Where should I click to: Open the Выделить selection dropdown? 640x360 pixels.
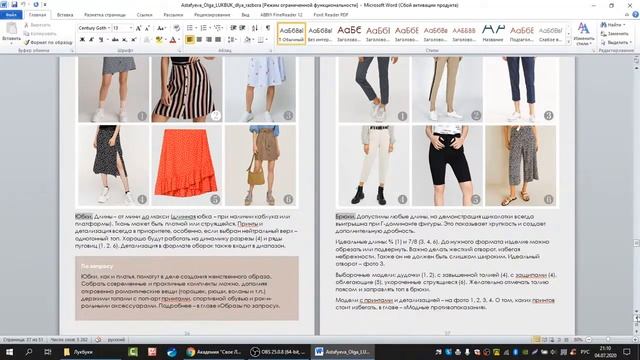point(616,42)
